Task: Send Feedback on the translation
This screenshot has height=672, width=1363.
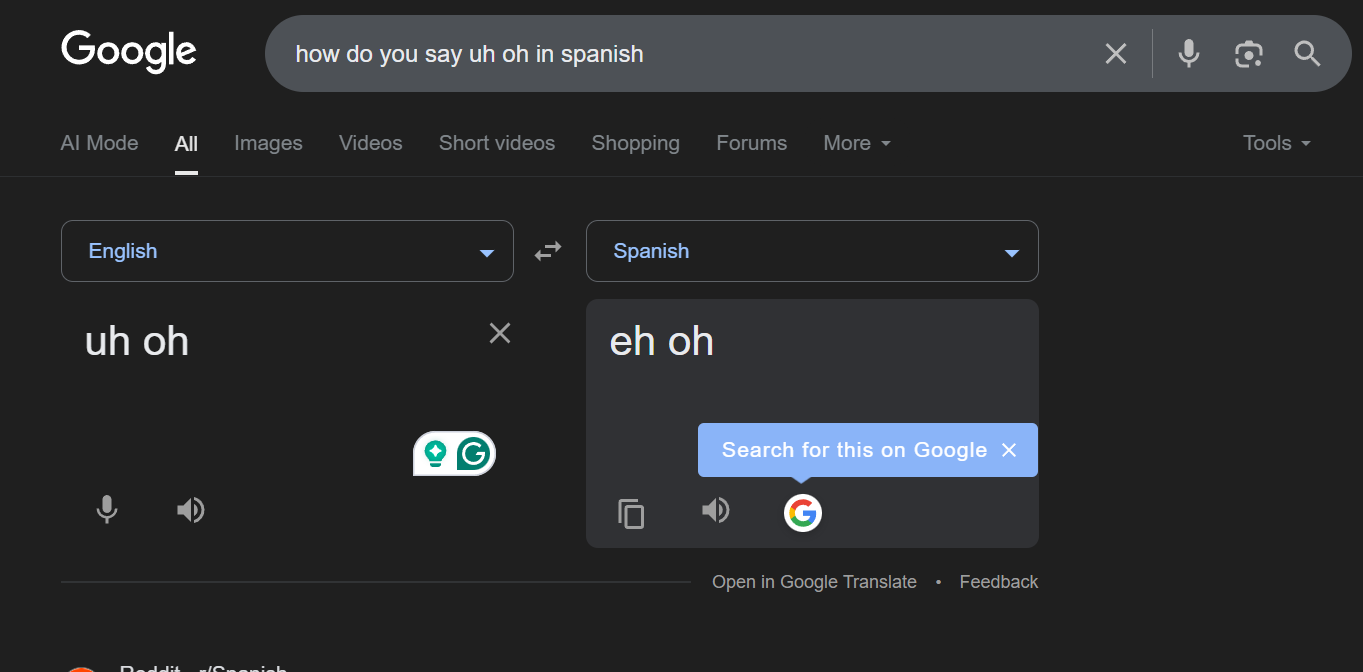Action: pyautogui.click(x=999, y=582)
